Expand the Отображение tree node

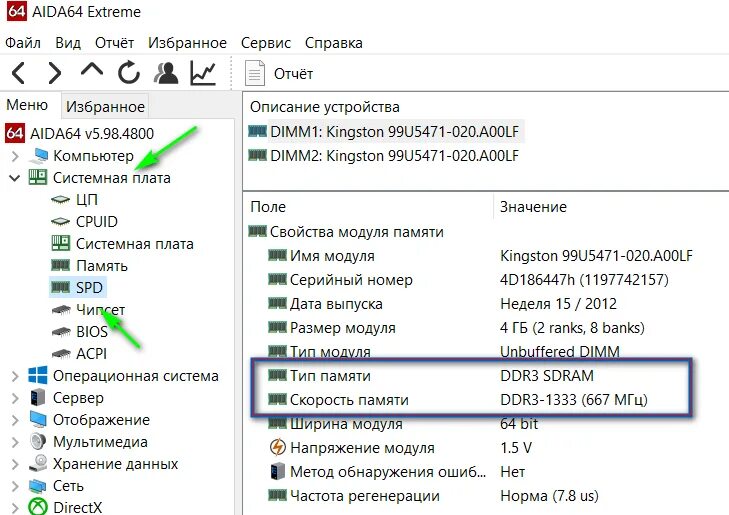(x=15, y=420)
